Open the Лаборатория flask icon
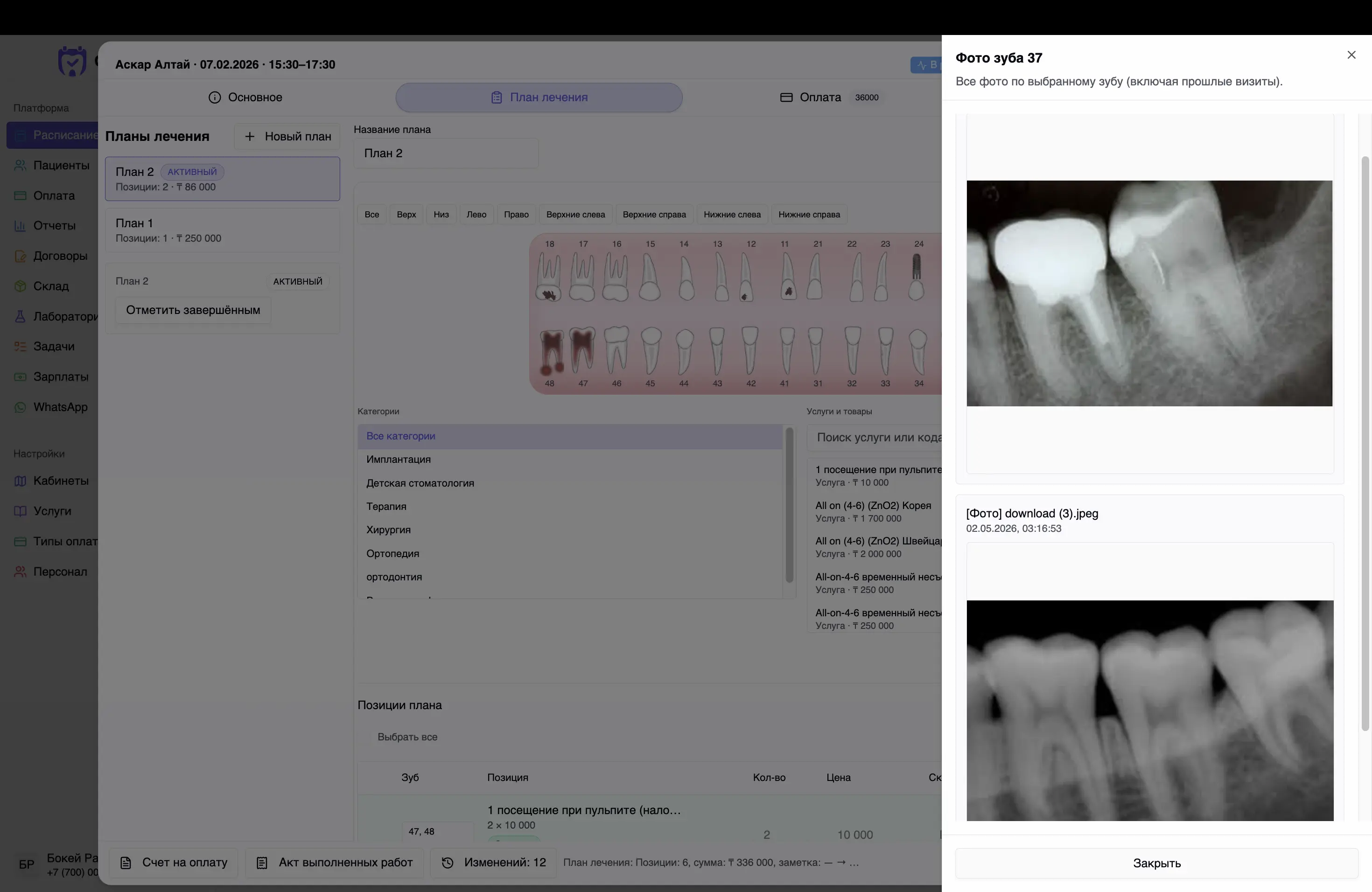 click(x=20, y=316)
